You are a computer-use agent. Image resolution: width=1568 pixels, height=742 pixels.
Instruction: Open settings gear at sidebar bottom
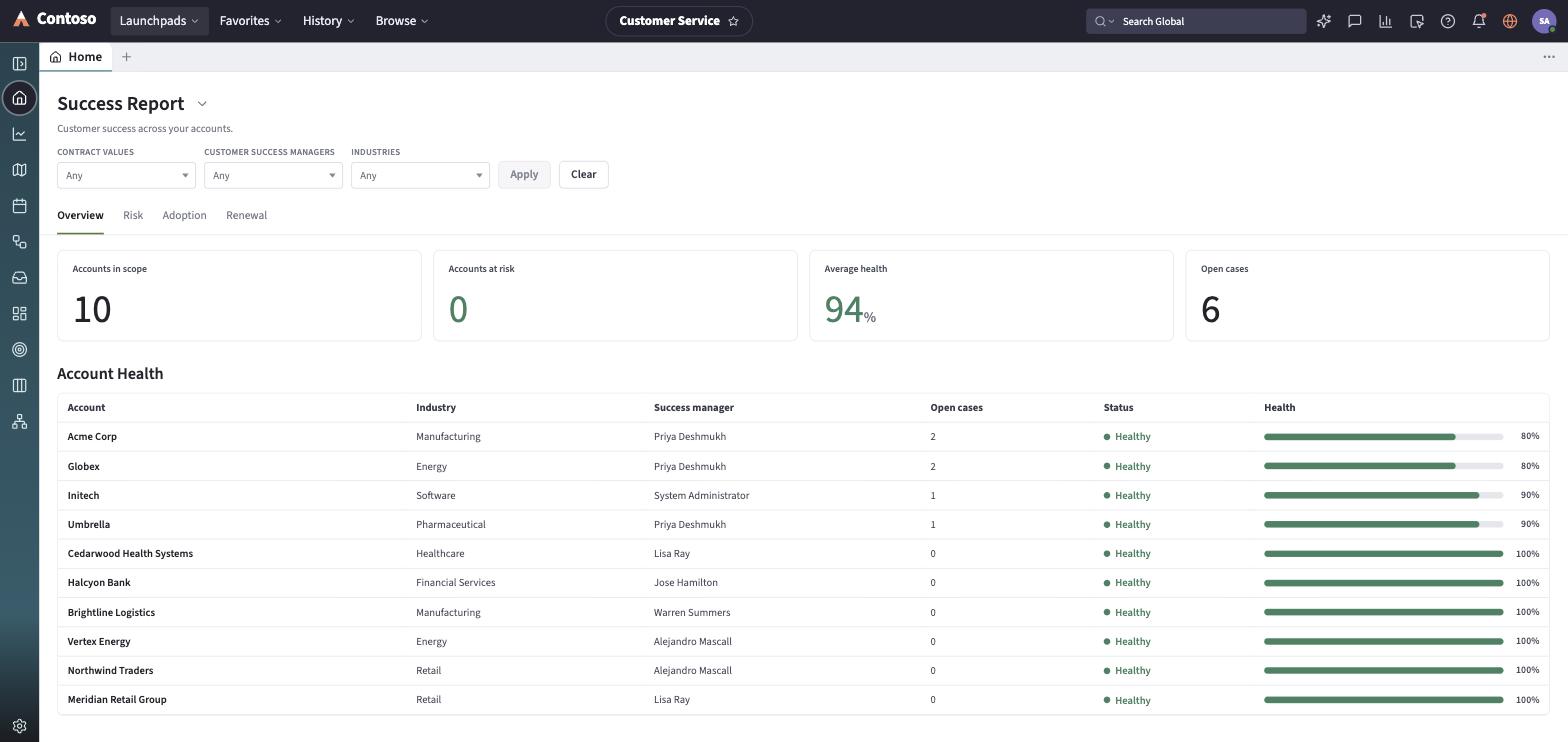click(19, 727)
